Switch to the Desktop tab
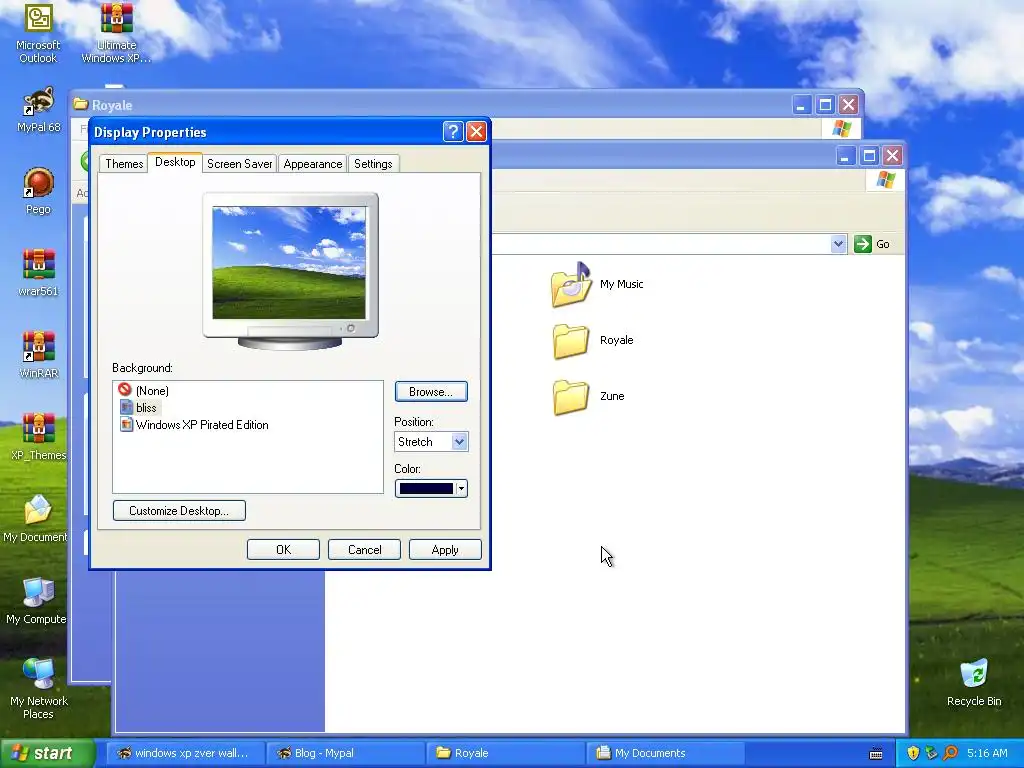Image resolution: width=1024 pixels, height=768 pixels. (175, 162)
